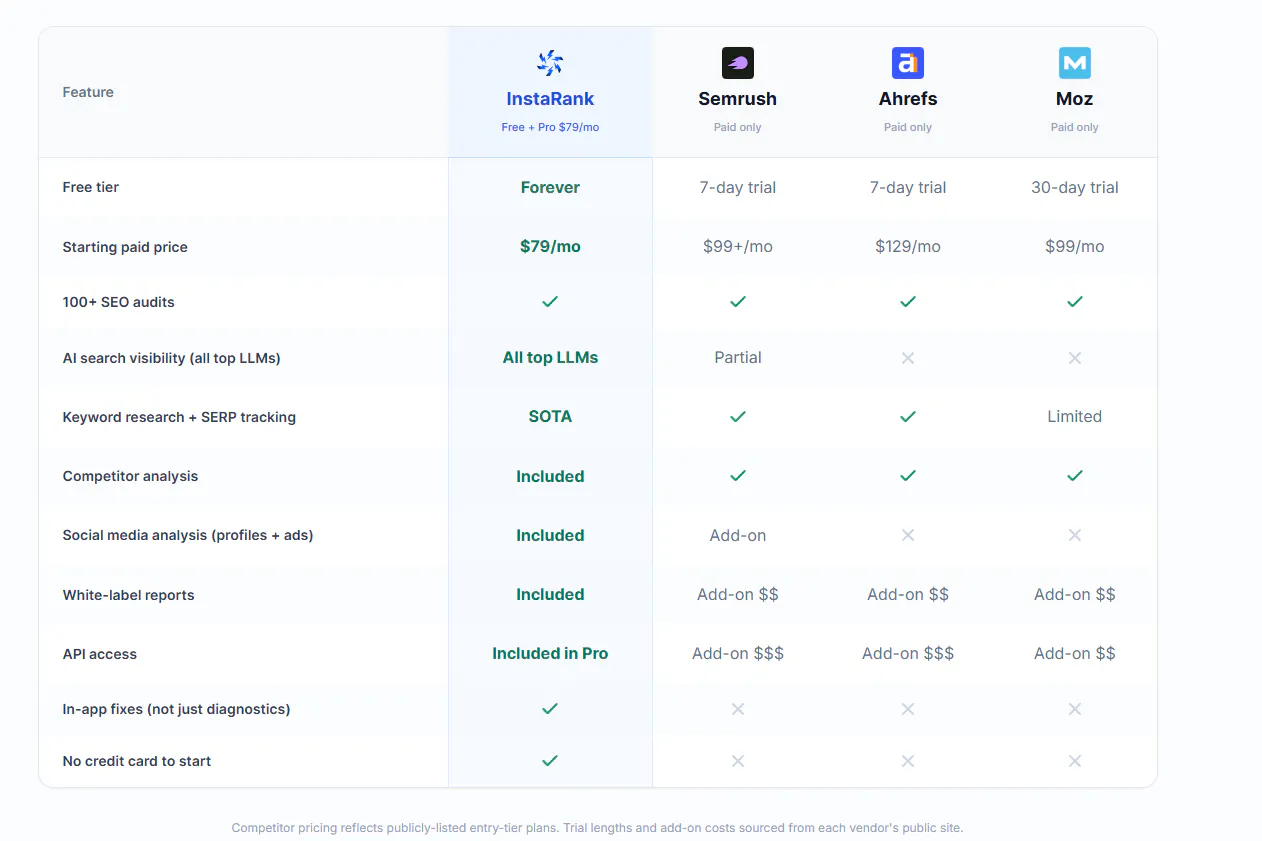Image resolution: width=1262 pixels, height=841 pixels.
Task: Click Ahrefs cross in AI search visibility row
Action: 908,357
